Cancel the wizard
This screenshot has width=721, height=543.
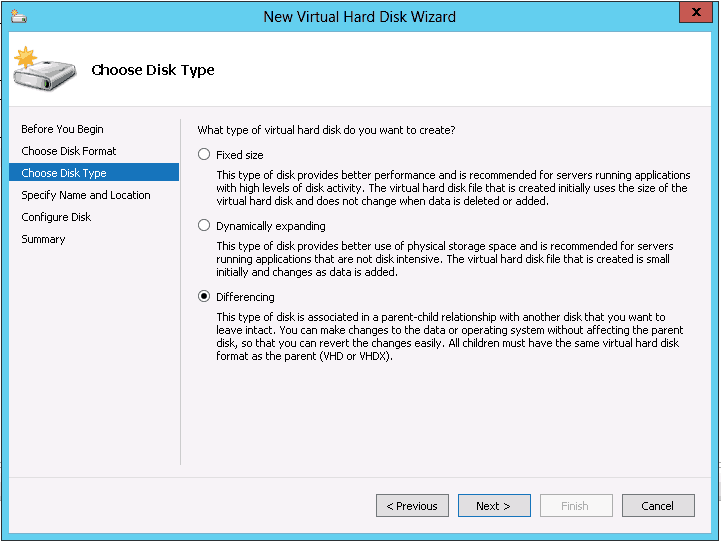(x=657, y=506)
